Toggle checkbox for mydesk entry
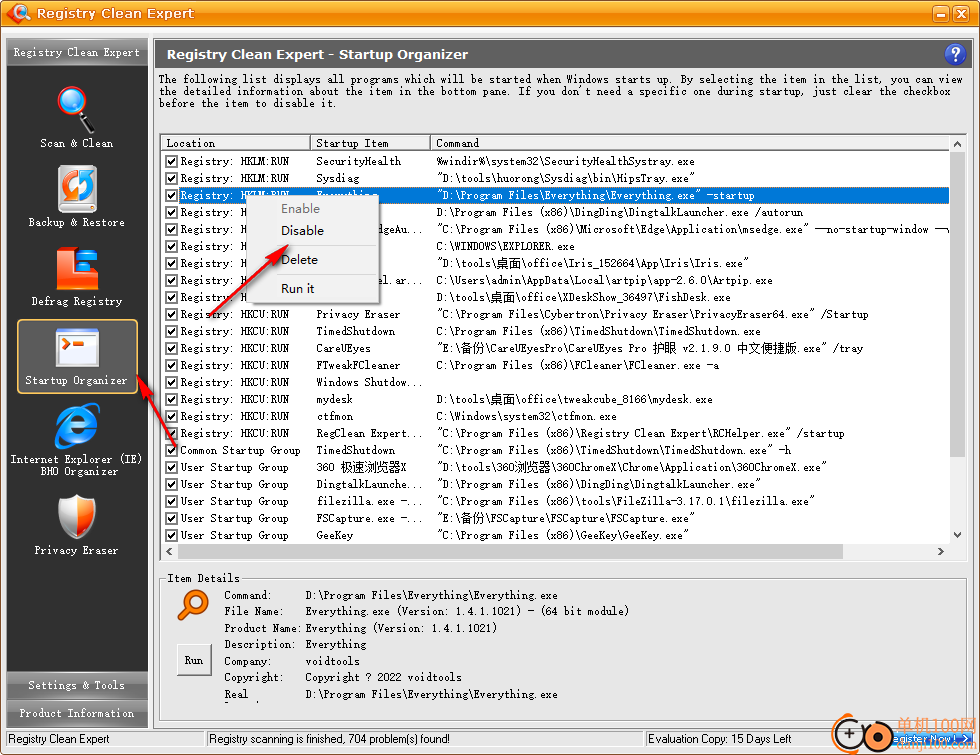Image resolution: width=980 pixels, height=755 pixels. [x=172, y=399]
